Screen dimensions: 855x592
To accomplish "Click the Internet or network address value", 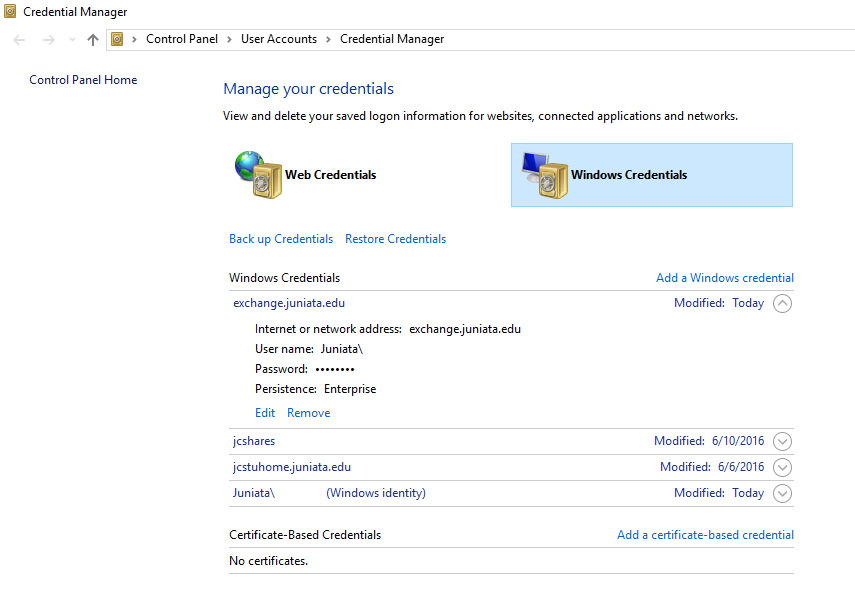I will [465, 329].
